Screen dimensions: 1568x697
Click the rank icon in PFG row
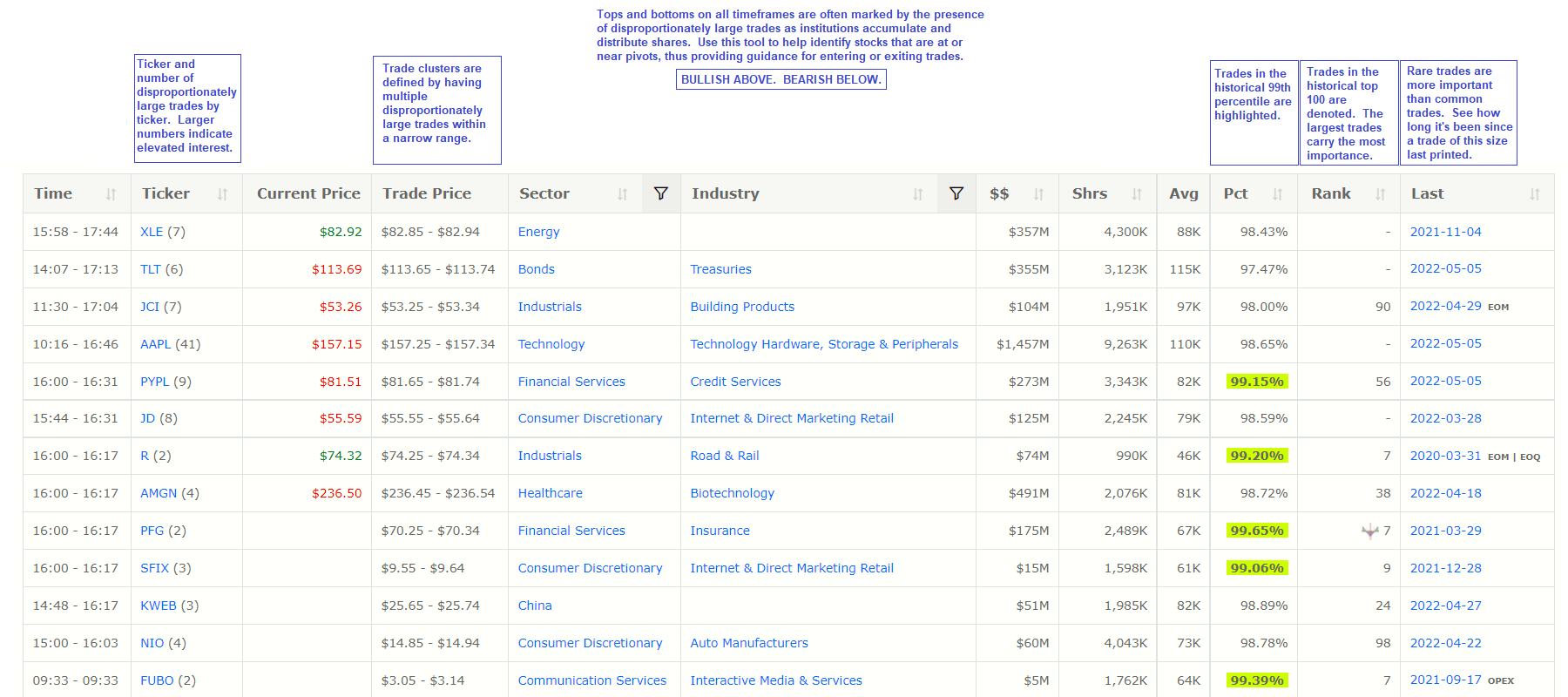tap(1370, 531)
